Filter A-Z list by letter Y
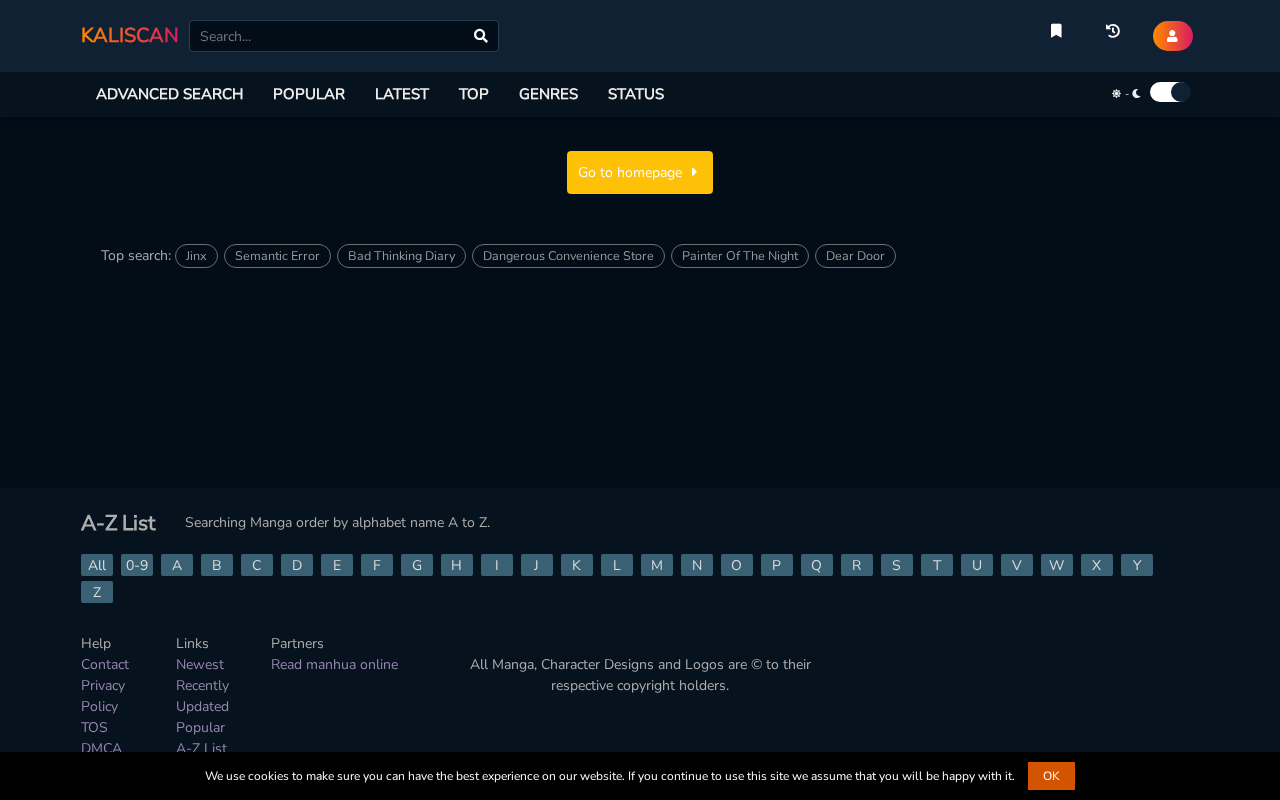1280x800 pixels. [x=1137, y=565]
